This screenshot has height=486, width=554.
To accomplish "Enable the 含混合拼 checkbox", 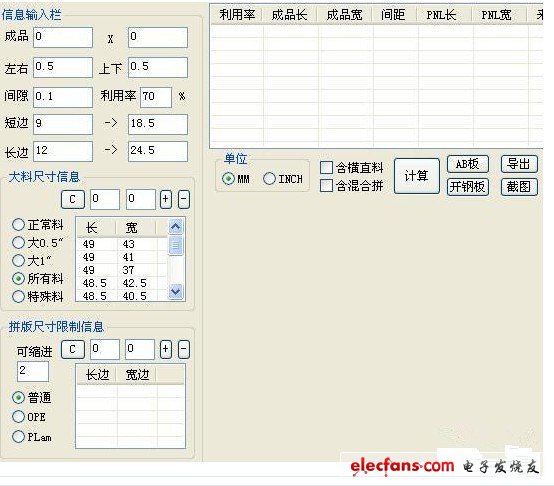I will click(326, 185).
